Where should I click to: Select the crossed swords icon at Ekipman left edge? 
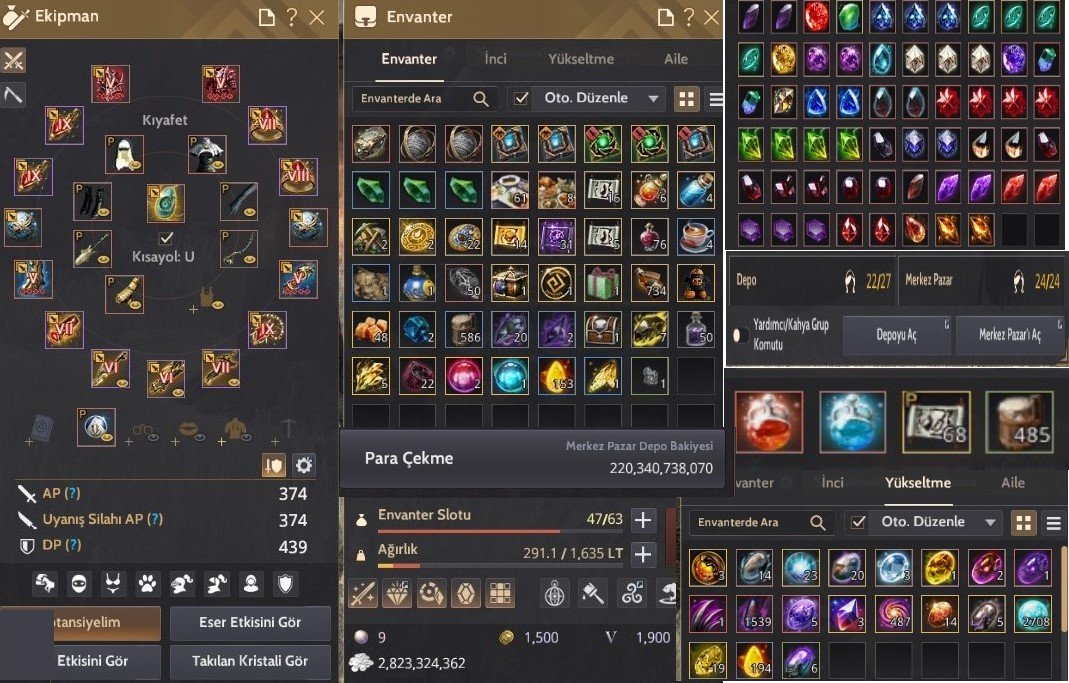pyautogui.click(x=13, y=60)
